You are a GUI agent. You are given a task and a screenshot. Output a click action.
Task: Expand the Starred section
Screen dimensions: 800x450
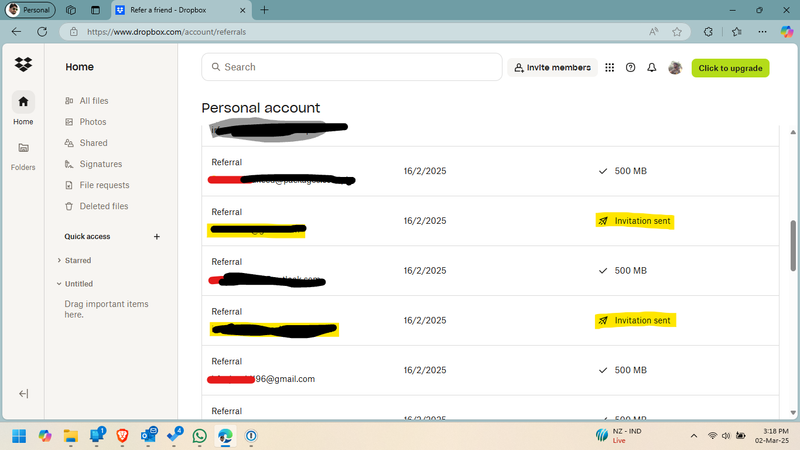click(58, 260)
